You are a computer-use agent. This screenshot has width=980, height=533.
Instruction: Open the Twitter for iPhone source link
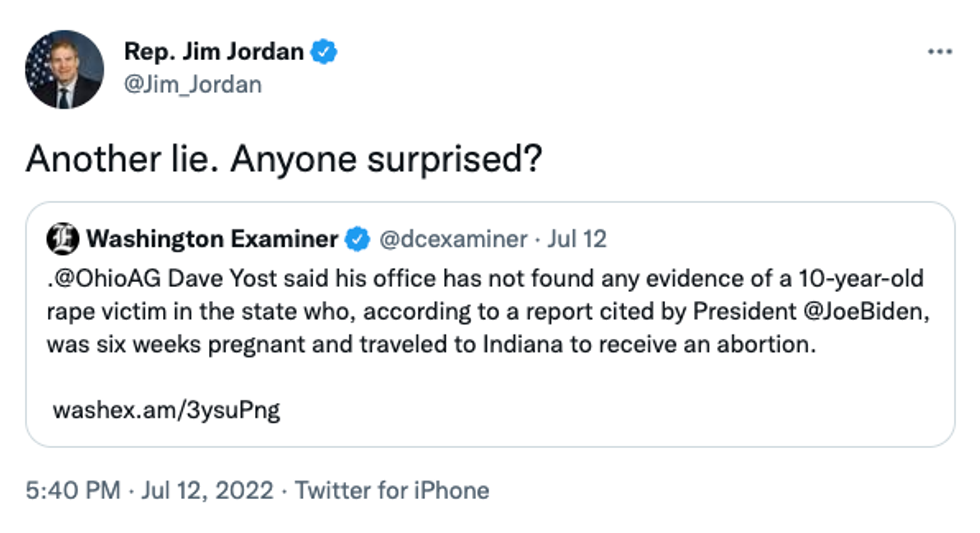[392, 491]
